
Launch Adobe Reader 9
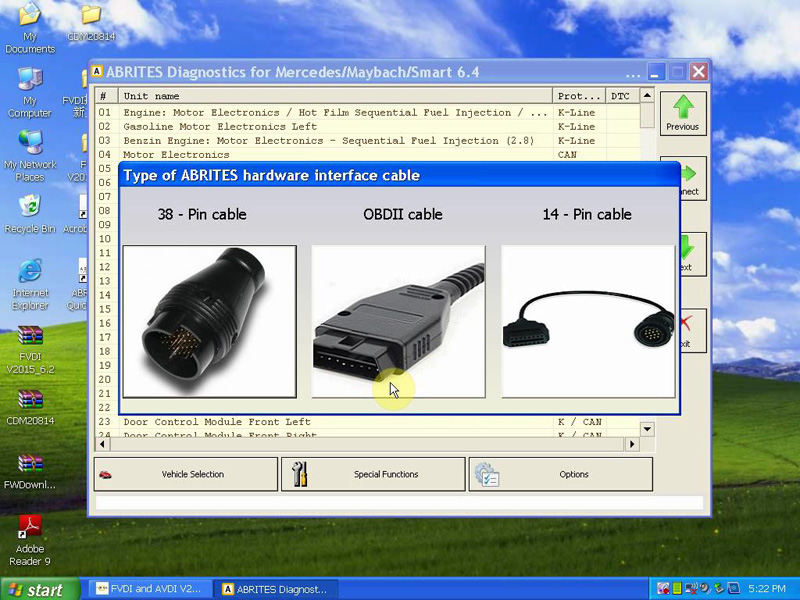(x=30, y=537)
